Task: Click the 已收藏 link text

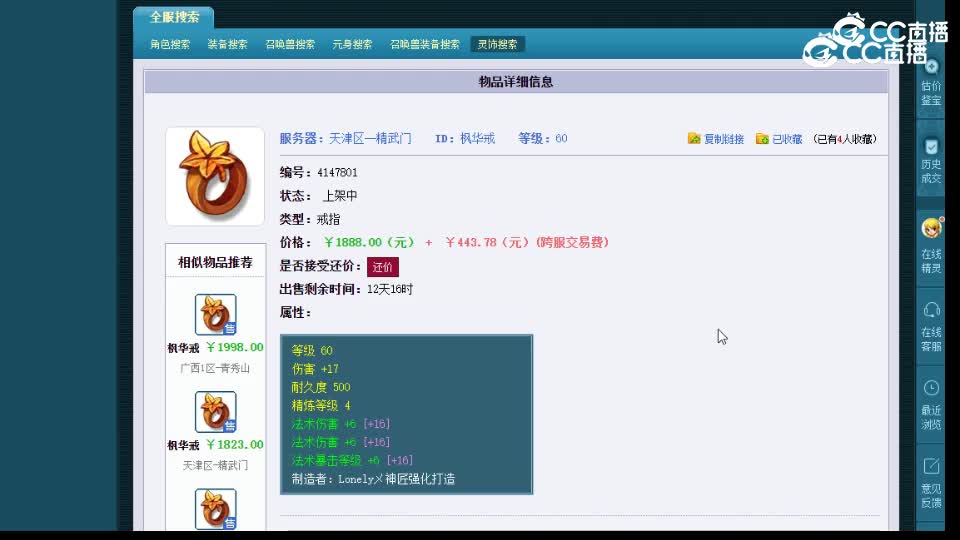Action: click(787, 139)
